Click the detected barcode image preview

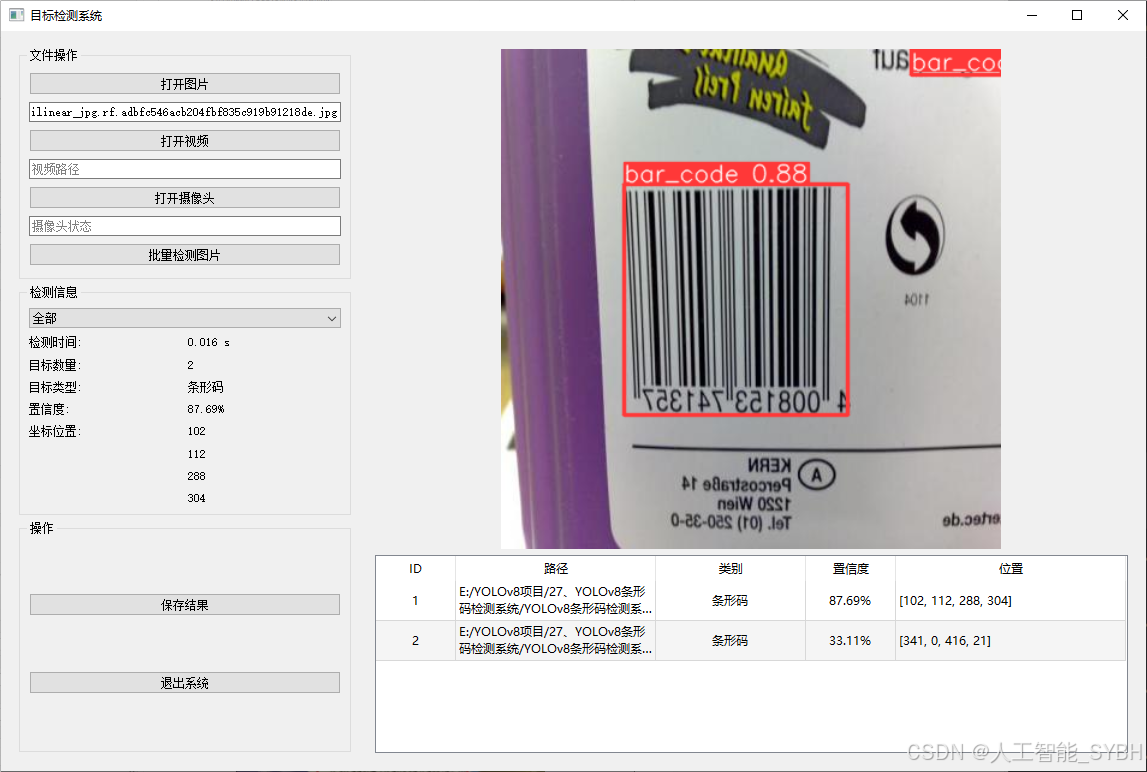tap(751, 299)
